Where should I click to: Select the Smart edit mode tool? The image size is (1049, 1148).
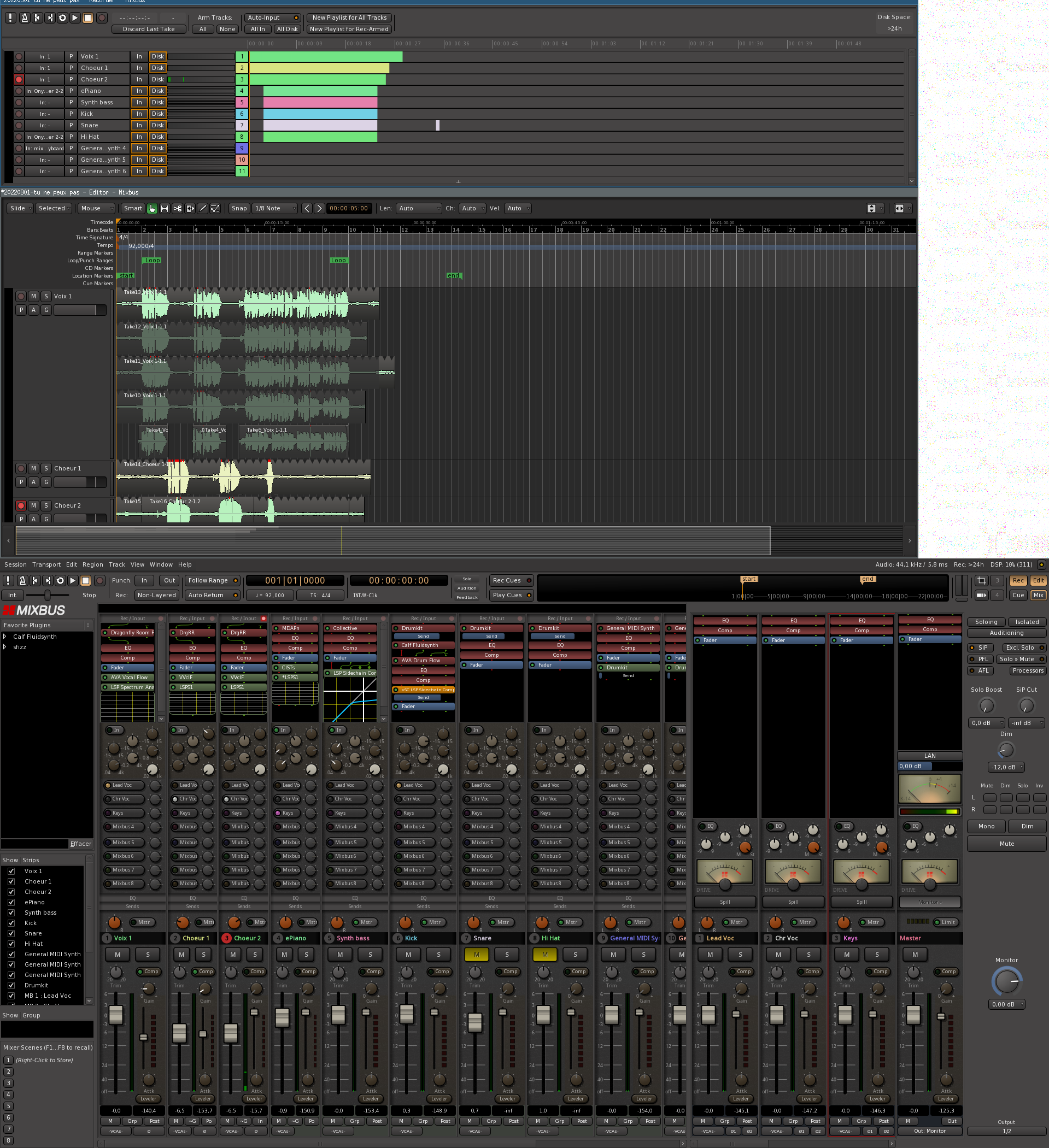pyautogui.click(x=133, y=208)
